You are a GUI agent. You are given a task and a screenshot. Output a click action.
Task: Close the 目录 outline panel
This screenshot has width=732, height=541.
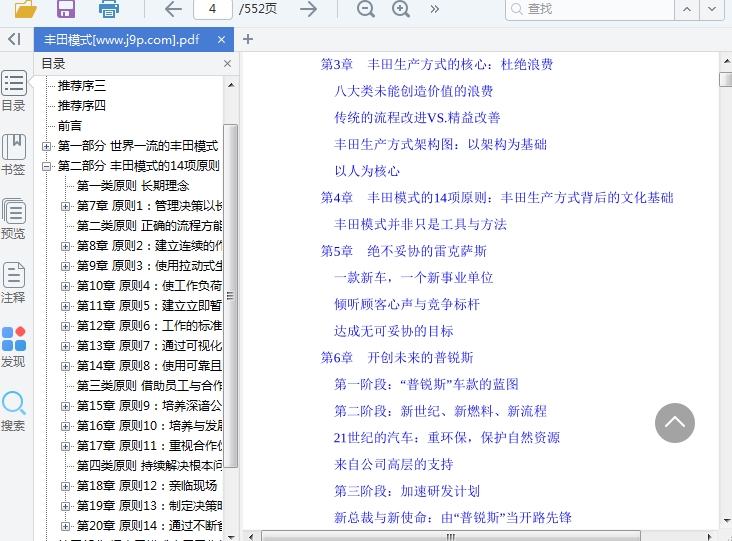pos(227,63)
